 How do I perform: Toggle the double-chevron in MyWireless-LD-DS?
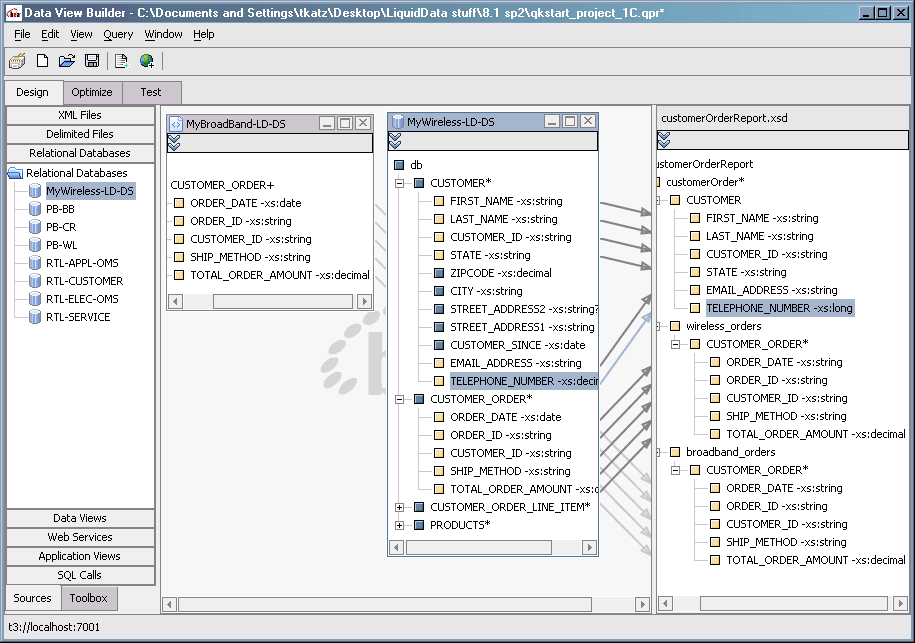[396, 140]
